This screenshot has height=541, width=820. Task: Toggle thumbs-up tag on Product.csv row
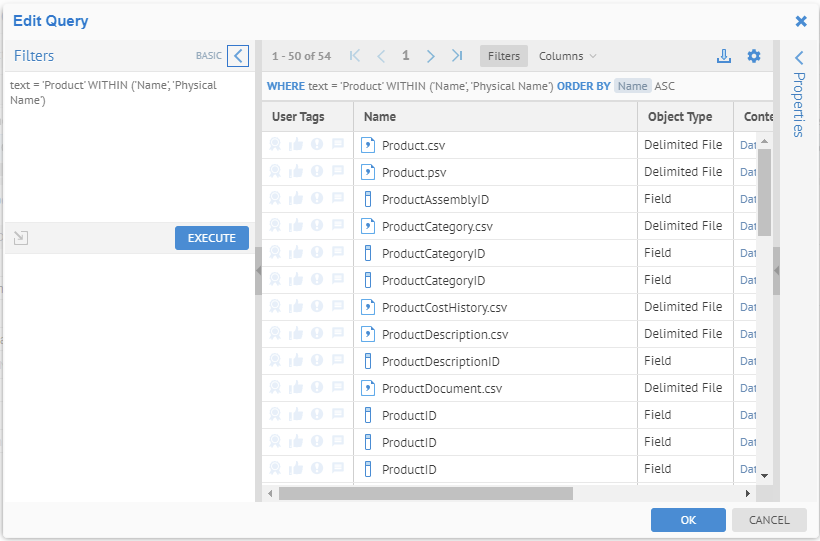pos(296,145)
